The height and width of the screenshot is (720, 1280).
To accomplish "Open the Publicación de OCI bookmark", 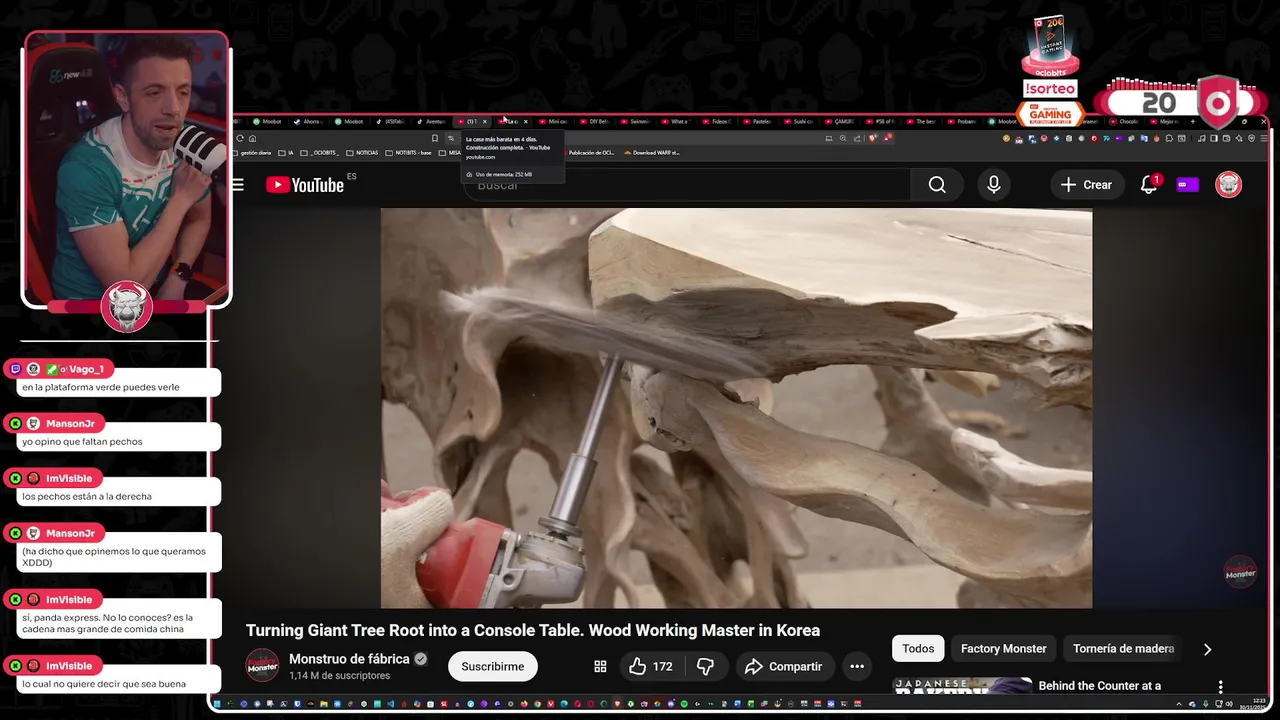I will [x=591, y=153].
